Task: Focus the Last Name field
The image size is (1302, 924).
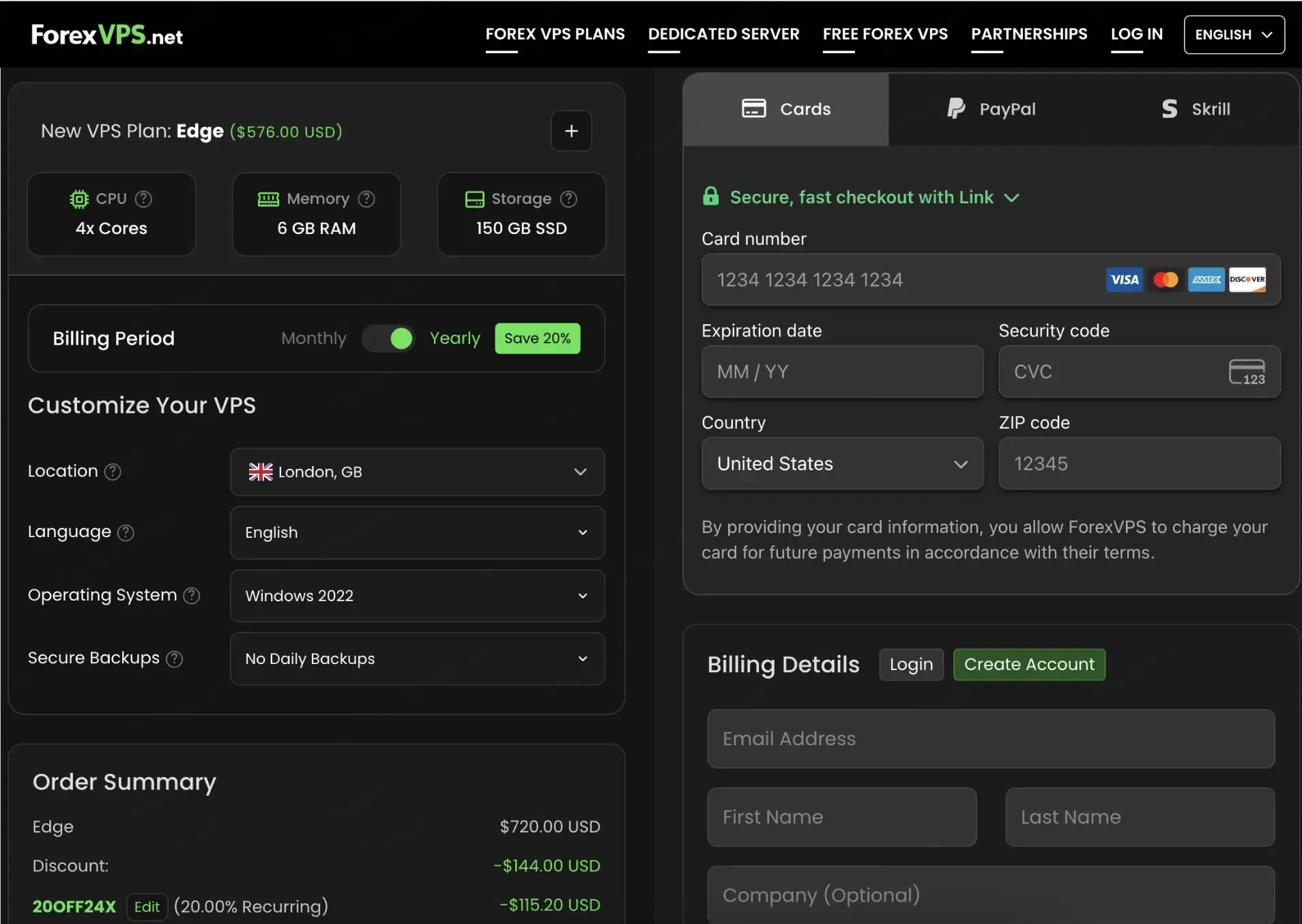Action: (x=1140, y=818)
